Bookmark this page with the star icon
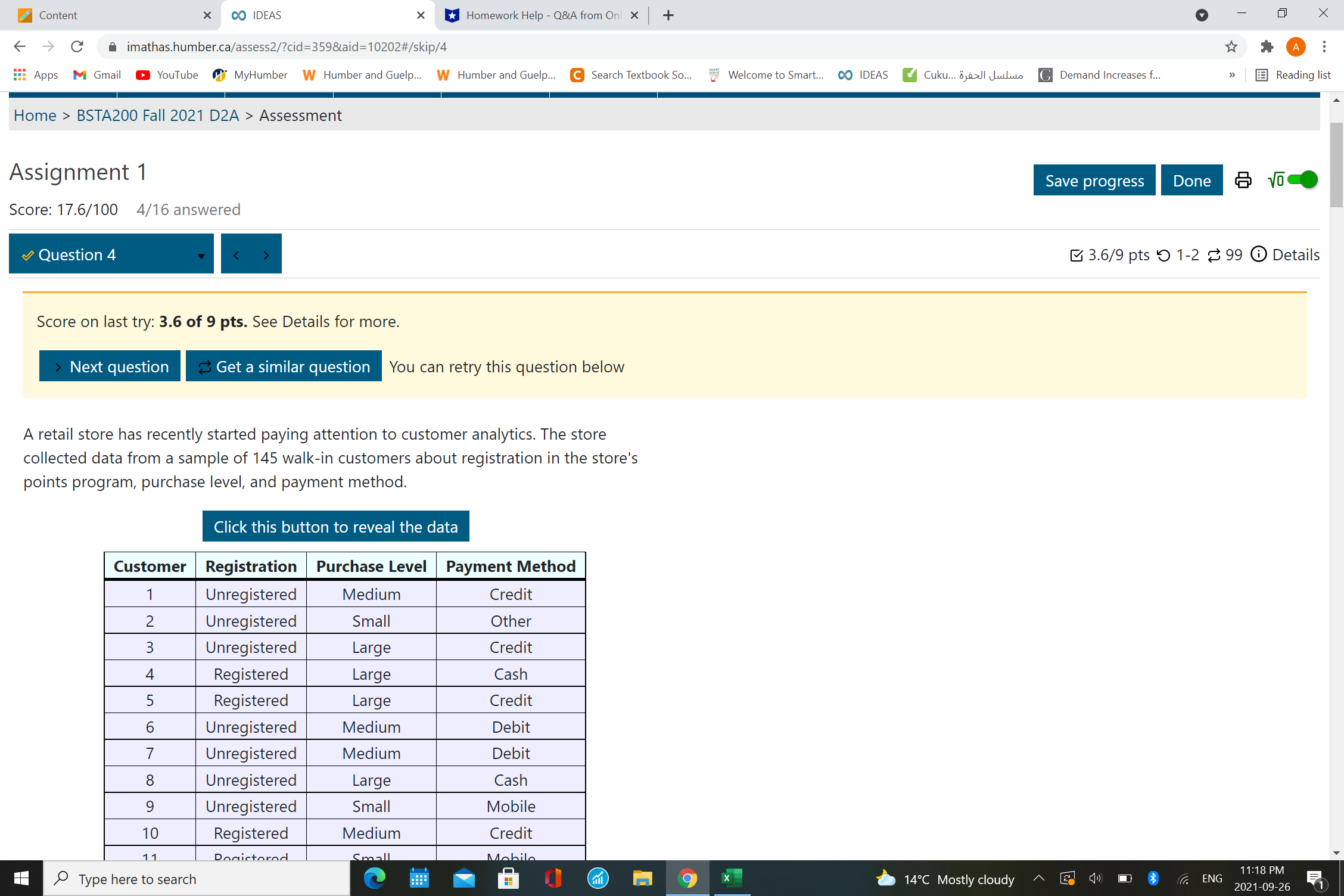This screenshot has width=1344, height=896. click(x=1231, y=46)
